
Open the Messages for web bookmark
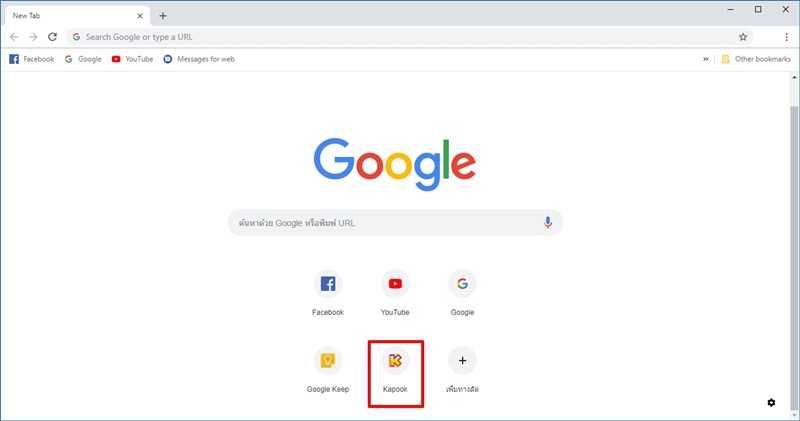tap(199, 59)
